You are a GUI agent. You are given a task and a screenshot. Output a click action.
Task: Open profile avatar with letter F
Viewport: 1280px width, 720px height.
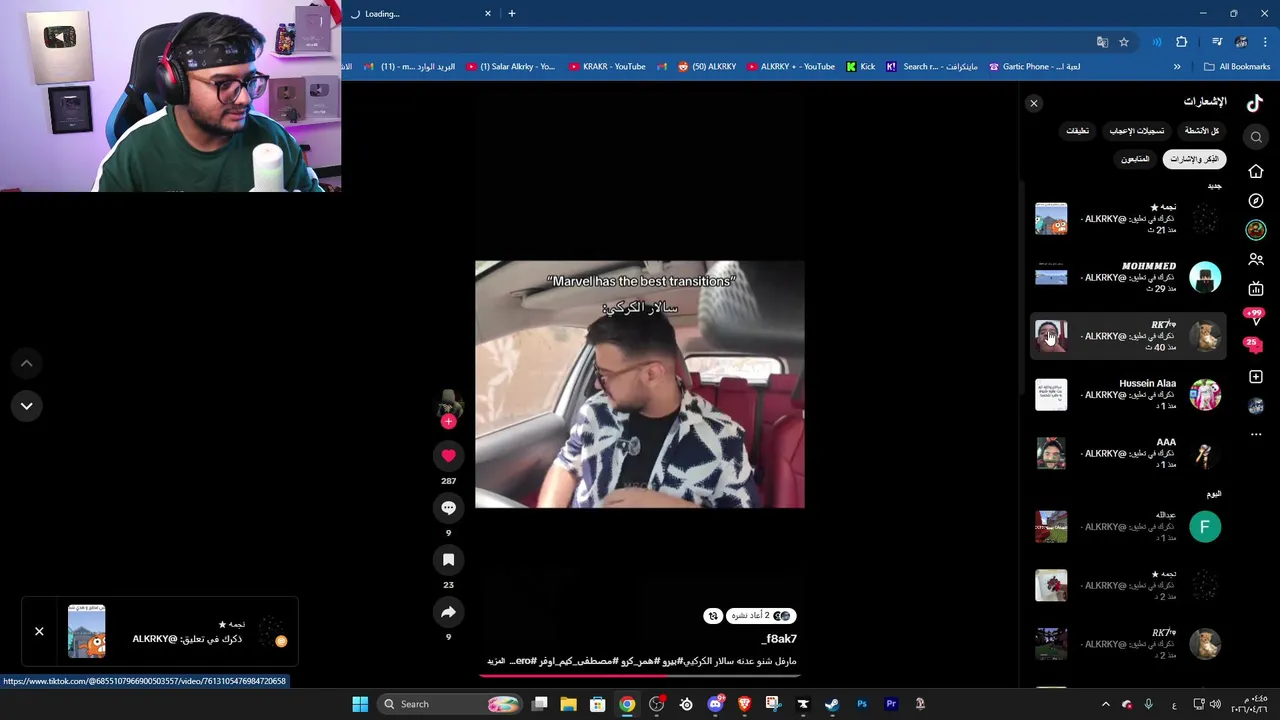[1205, 527]
